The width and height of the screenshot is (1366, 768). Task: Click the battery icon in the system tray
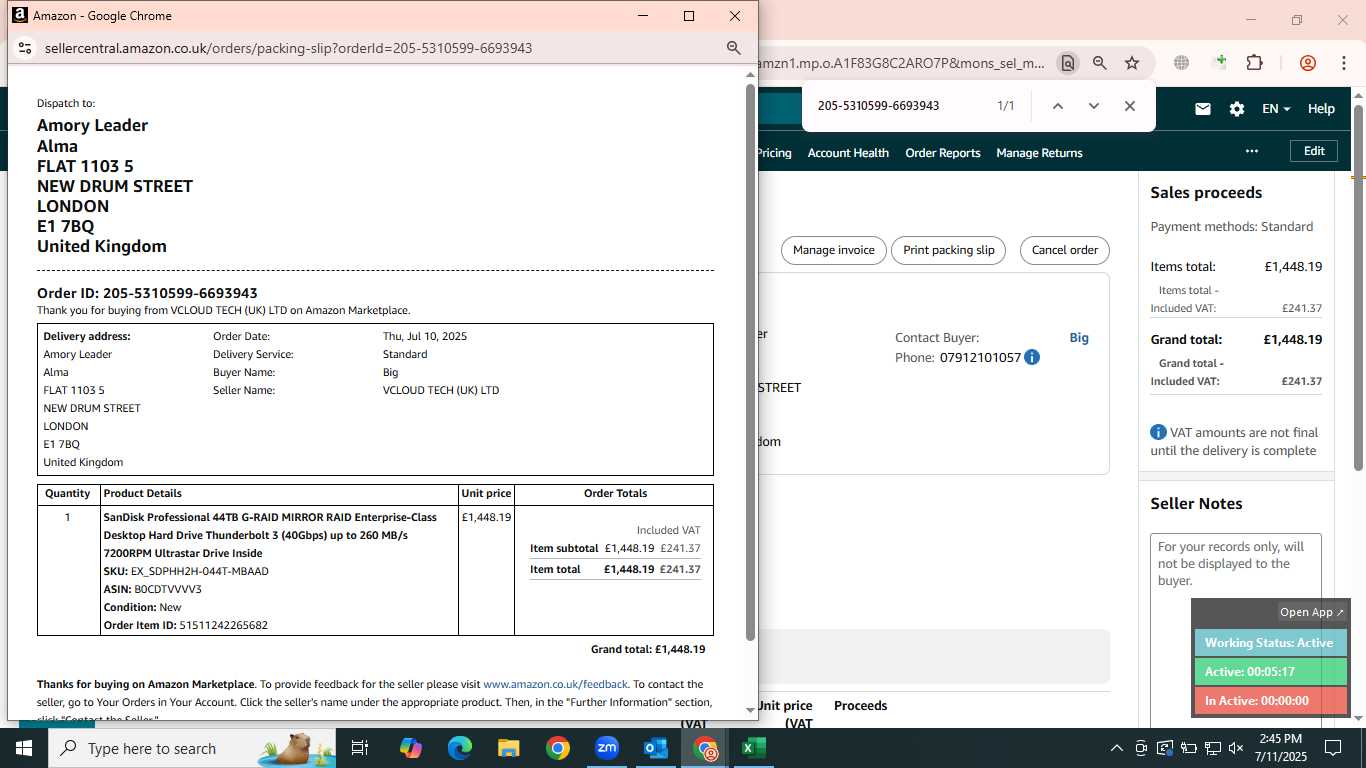pos(1188,748)
